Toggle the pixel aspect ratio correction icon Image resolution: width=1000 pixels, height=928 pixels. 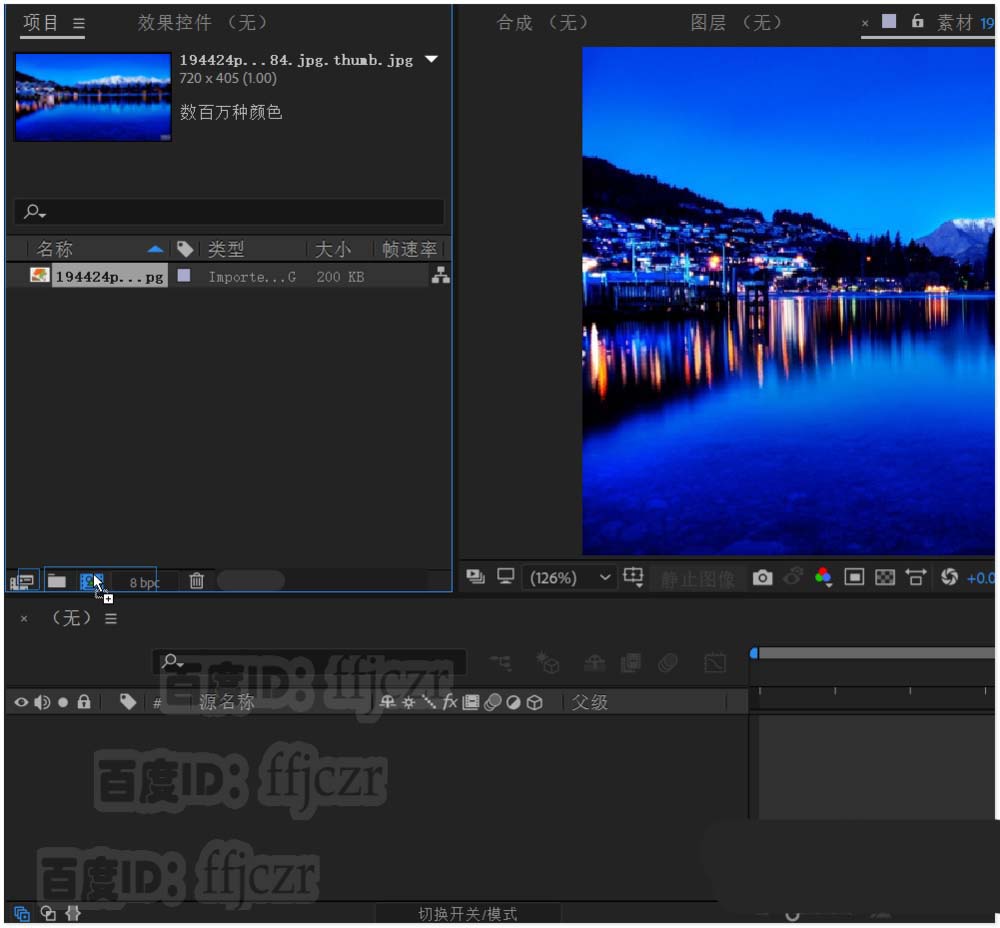916,578
